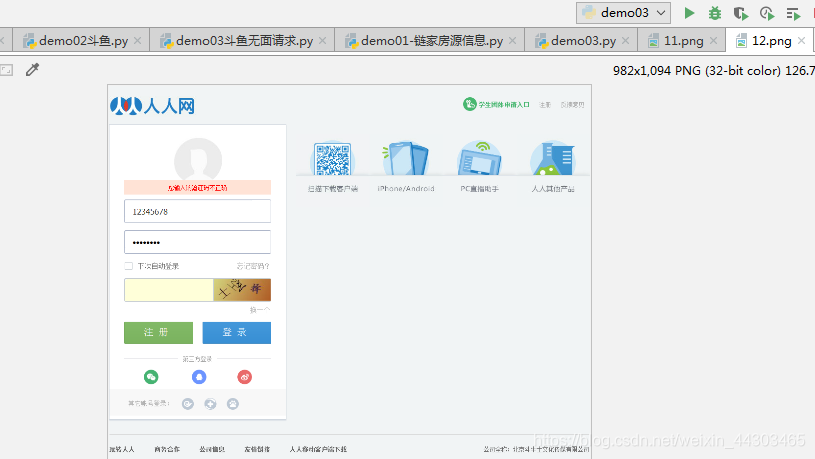Click the grey default avatar picture
This screenshot has width=815, height=459.
(198, 159)
